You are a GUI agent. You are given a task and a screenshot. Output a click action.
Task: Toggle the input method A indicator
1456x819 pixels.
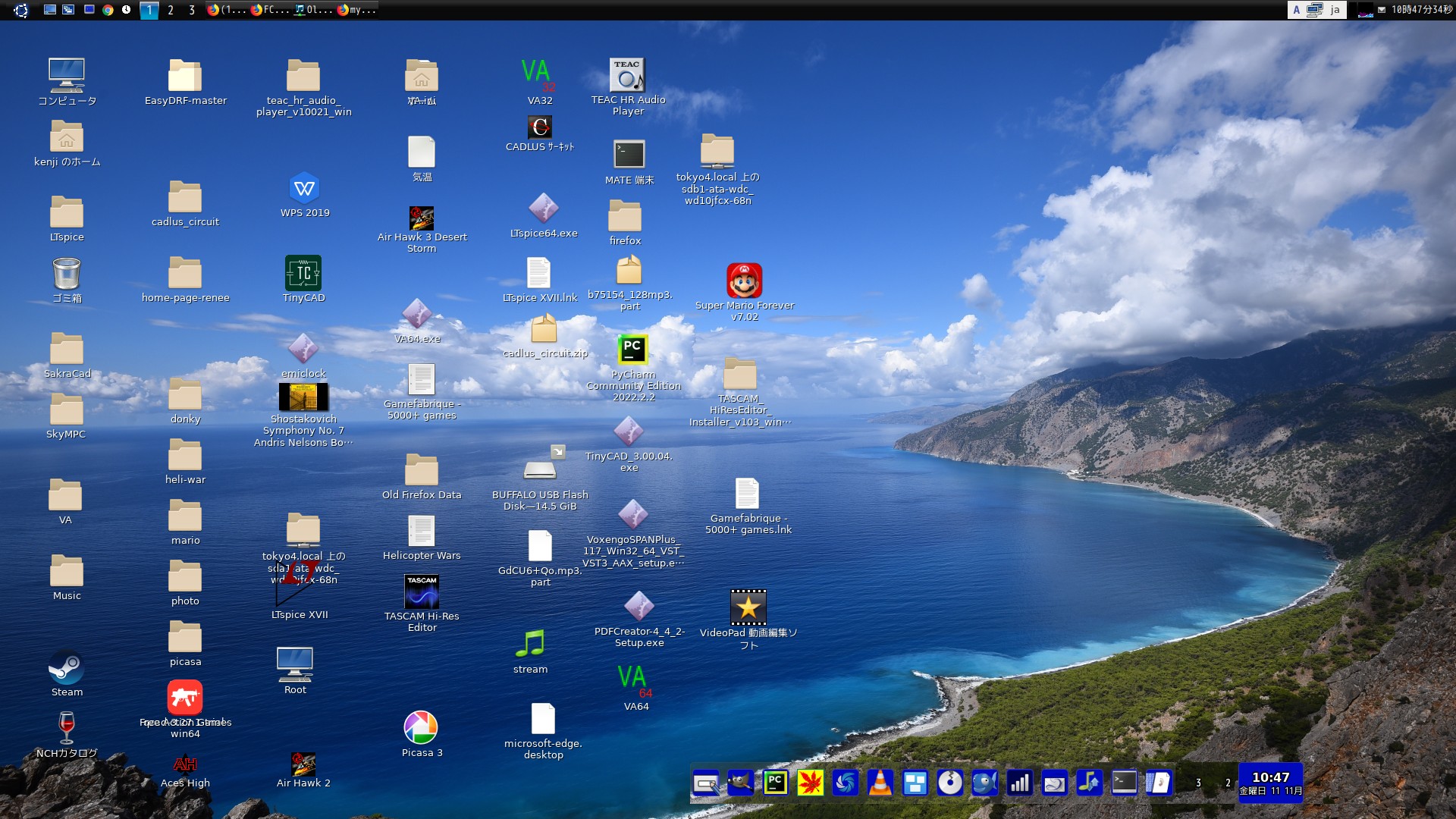coord(1297,10)
